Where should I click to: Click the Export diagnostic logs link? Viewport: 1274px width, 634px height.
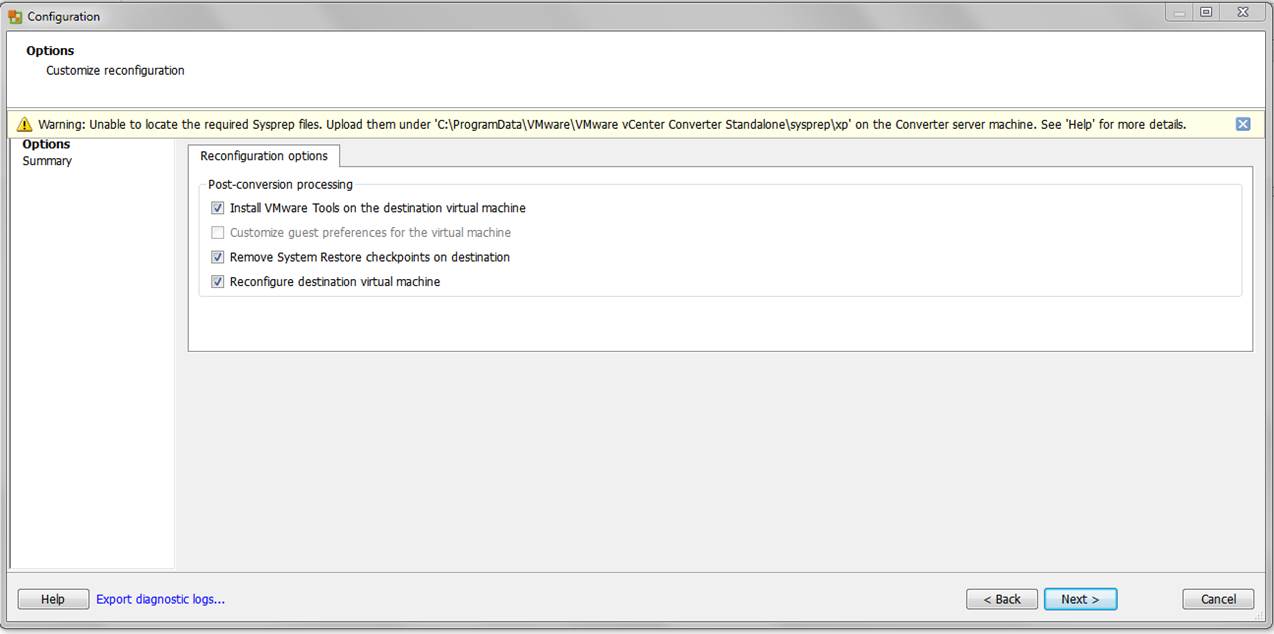click(160, 599)
